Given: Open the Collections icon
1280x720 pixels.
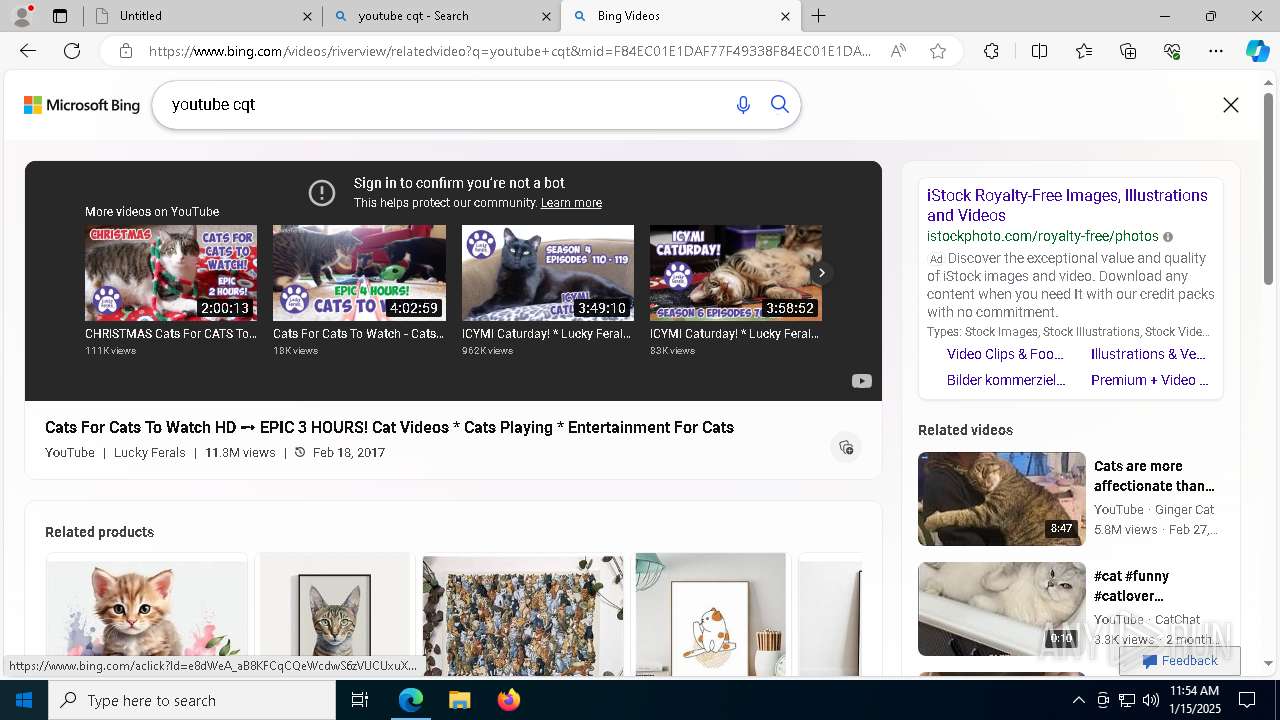Looking at the screenshot, I should (x=1128, y=51).
